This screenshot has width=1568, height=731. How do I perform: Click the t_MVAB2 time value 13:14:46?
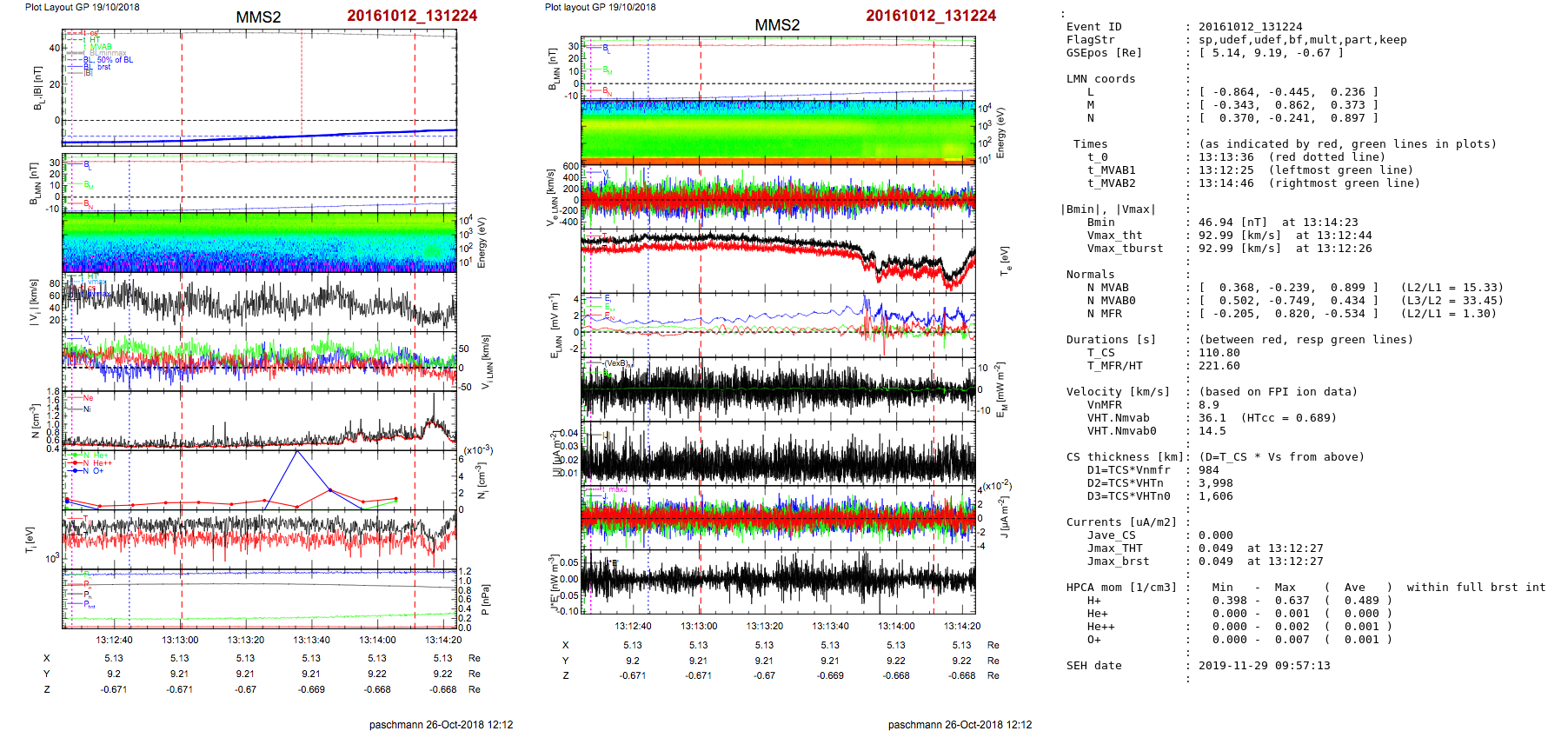[1226, 183]
